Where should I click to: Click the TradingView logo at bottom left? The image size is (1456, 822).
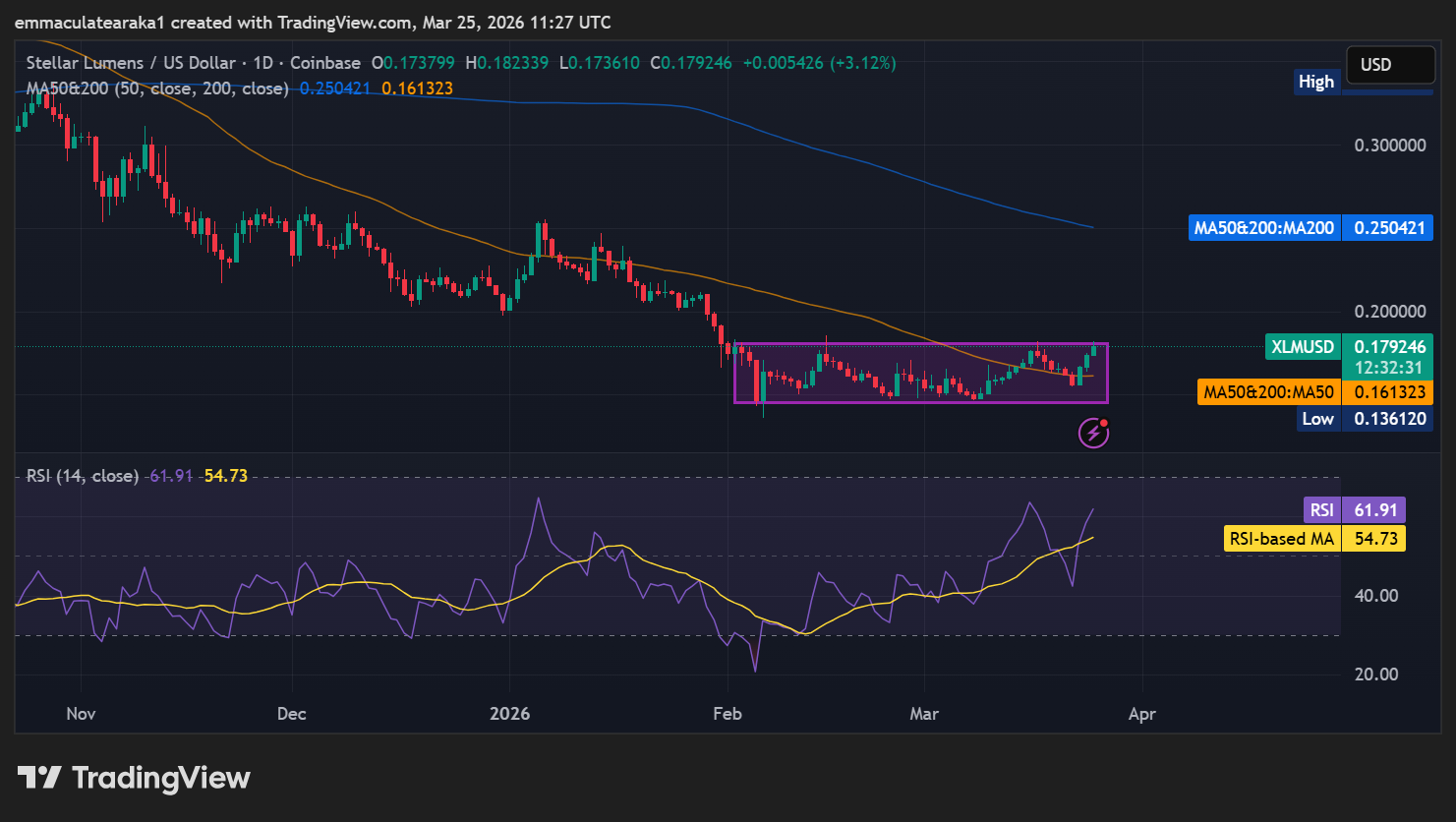(135, 778)
